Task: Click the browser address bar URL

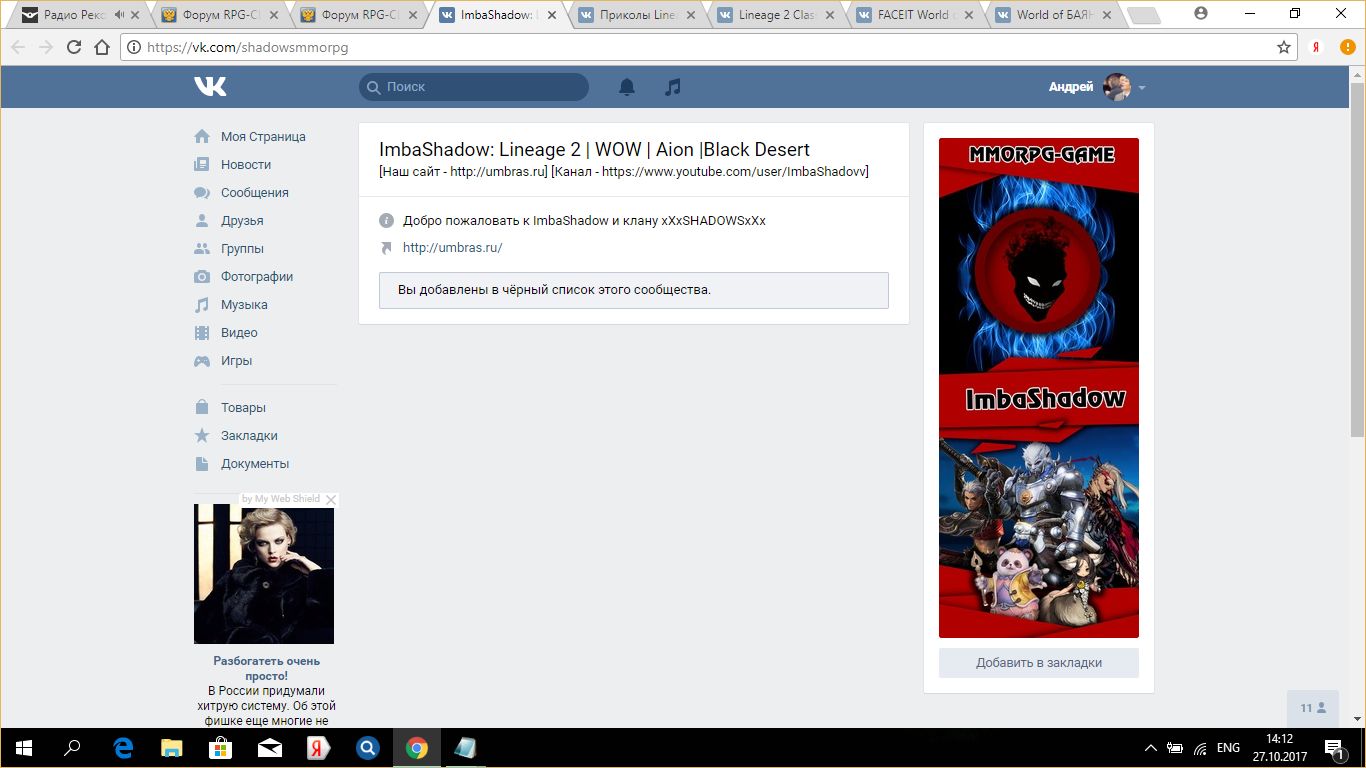Action: 248,47
